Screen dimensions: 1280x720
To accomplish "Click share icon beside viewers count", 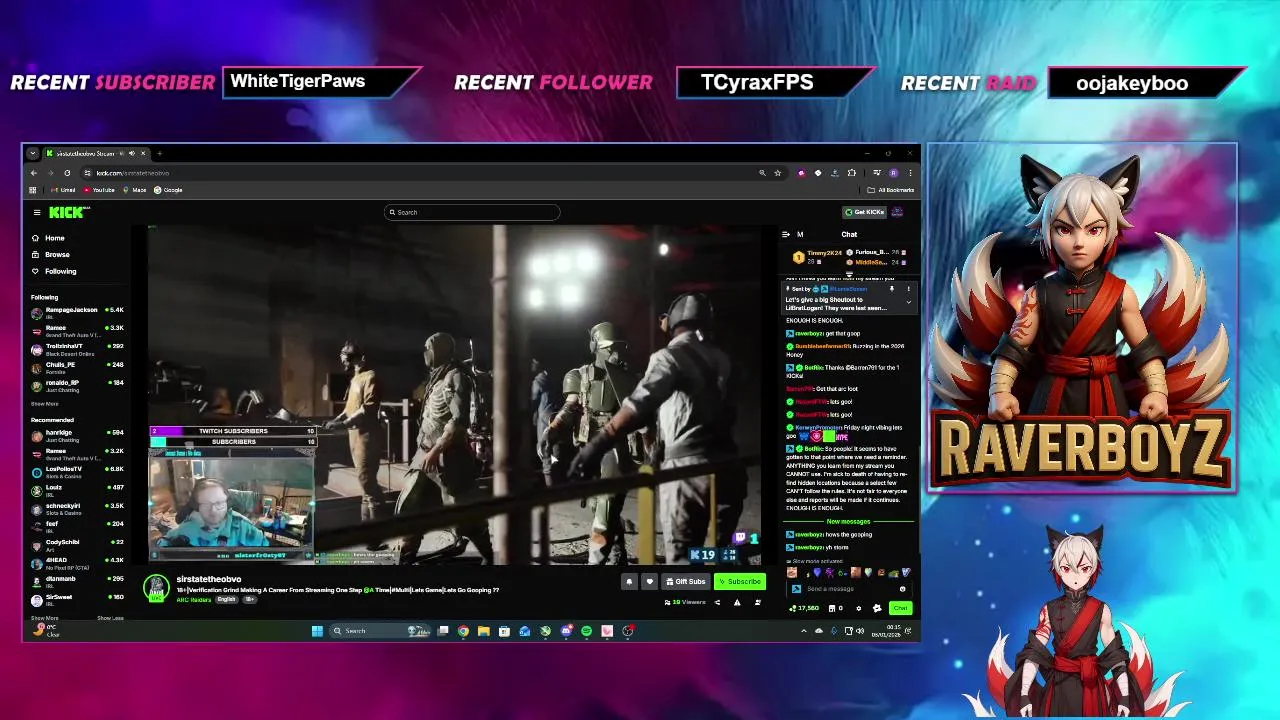I will (x=717, y=602).
